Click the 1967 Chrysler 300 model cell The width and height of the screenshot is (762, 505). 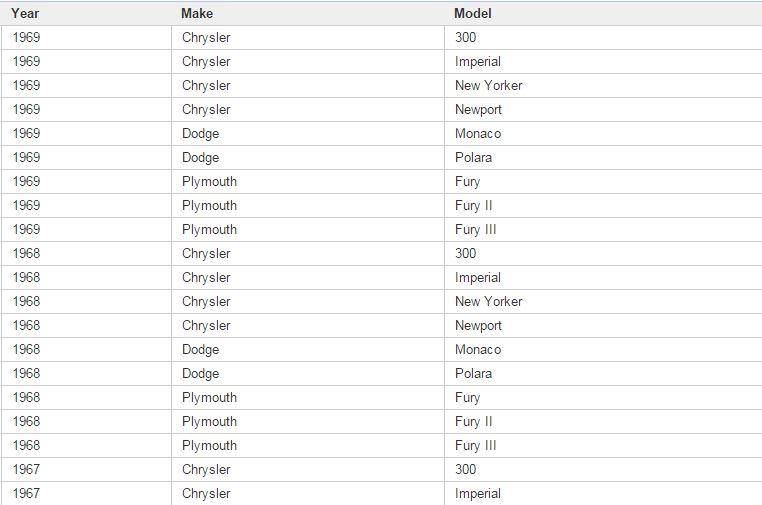(x=603, y=470)
